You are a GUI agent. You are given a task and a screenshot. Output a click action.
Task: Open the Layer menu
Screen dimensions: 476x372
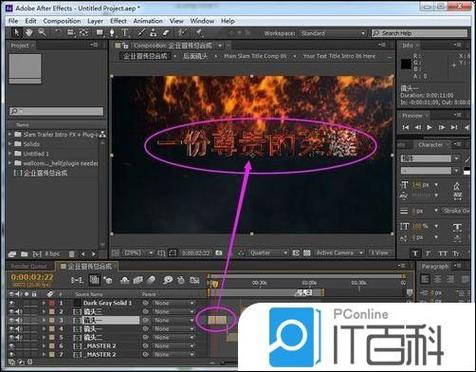click(x=95, y=21)
